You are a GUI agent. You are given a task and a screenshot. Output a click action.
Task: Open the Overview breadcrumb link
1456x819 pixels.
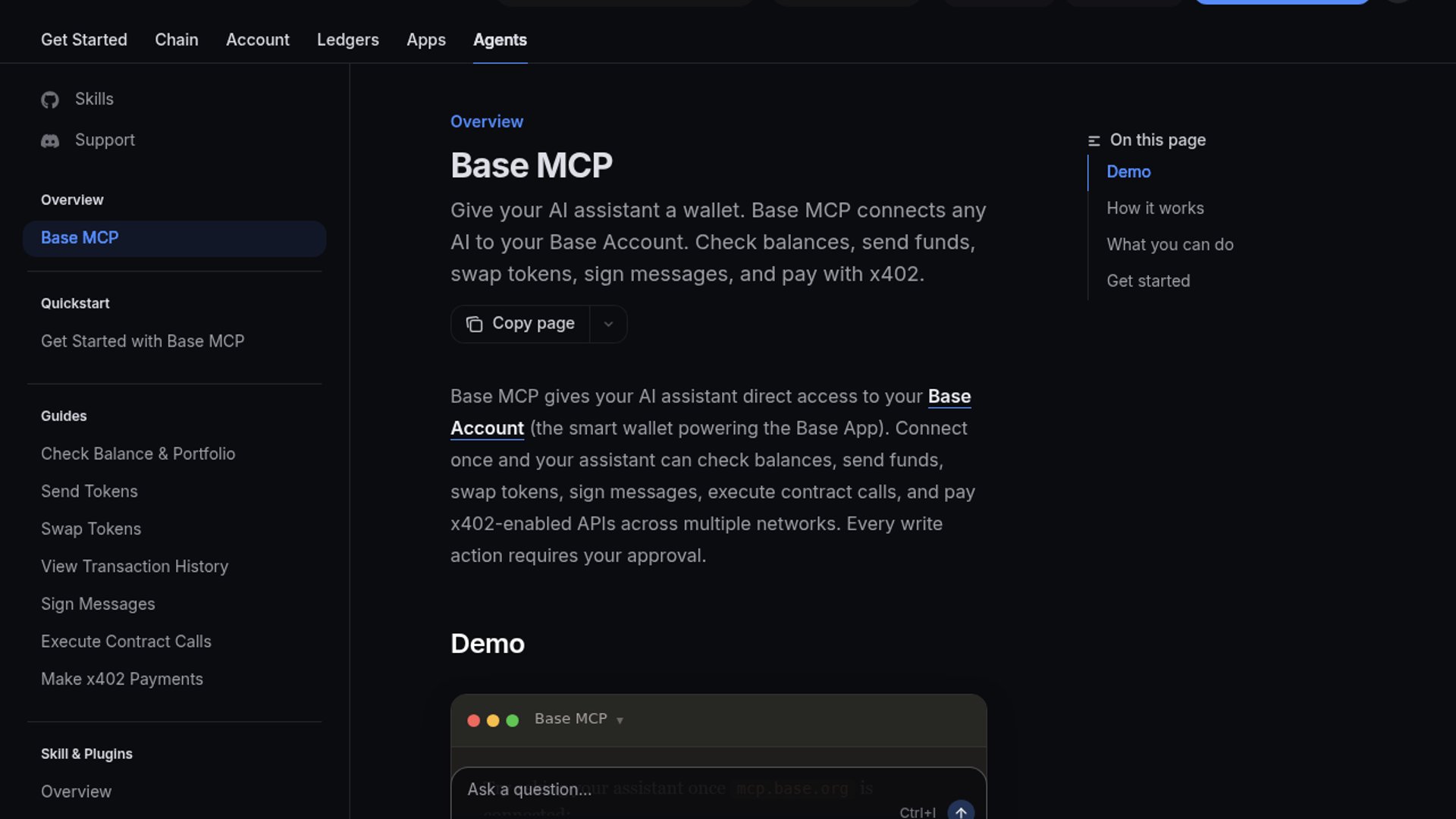487,121
